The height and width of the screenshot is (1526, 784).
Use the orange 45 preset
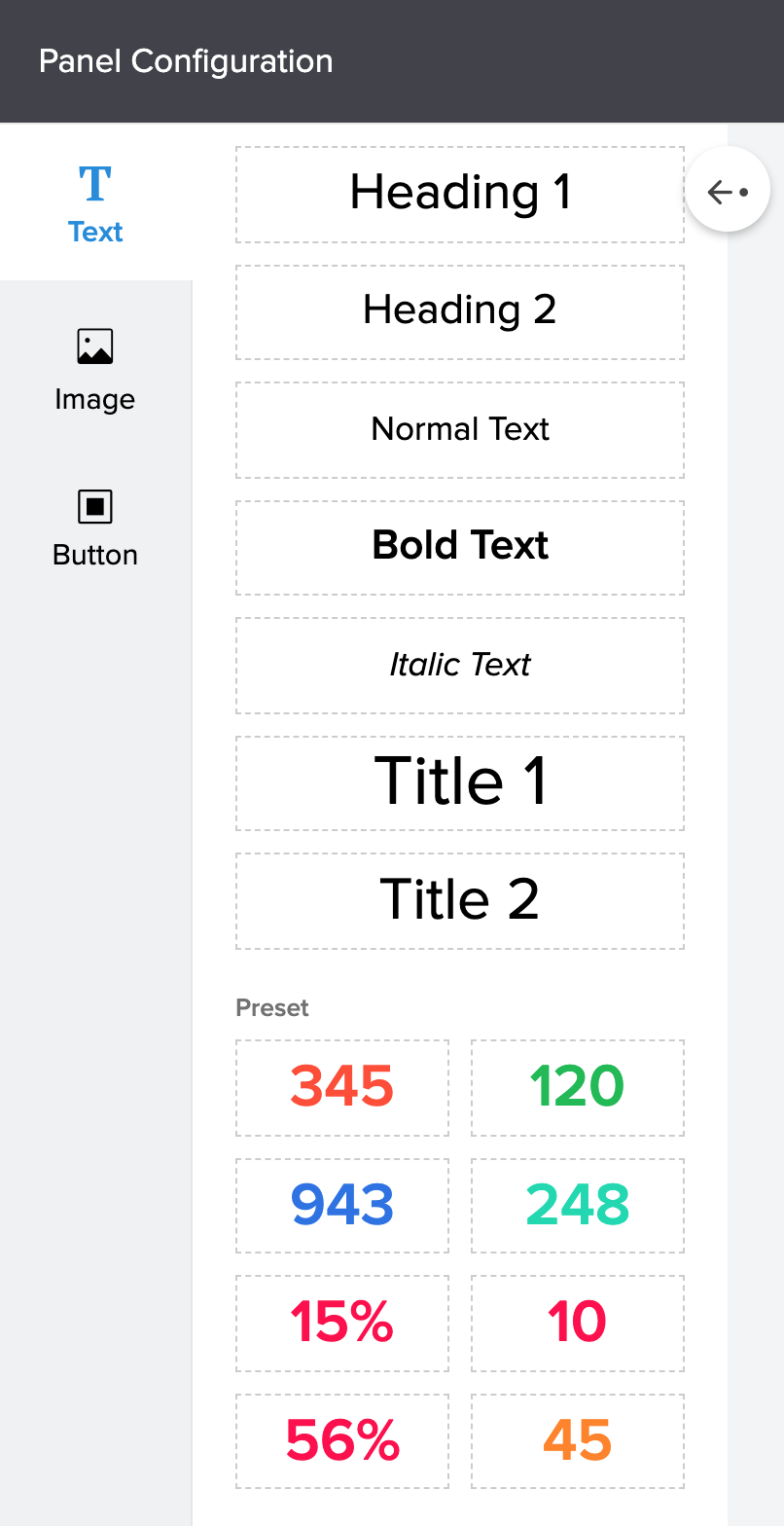tap(578, 1440)
